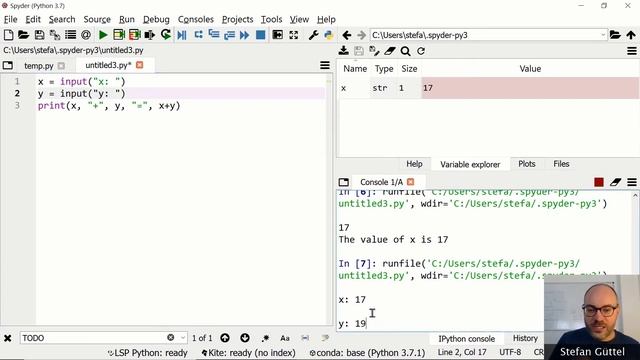640x360 pixels.
Task: Go forward with the right arrow icon
Action: pos(361,35)
